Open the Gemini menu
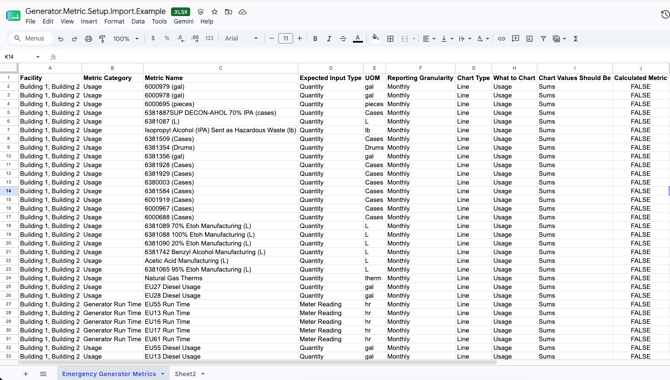Image resolution: width=670 pixels, height=380 pixels. pos(183,21)
